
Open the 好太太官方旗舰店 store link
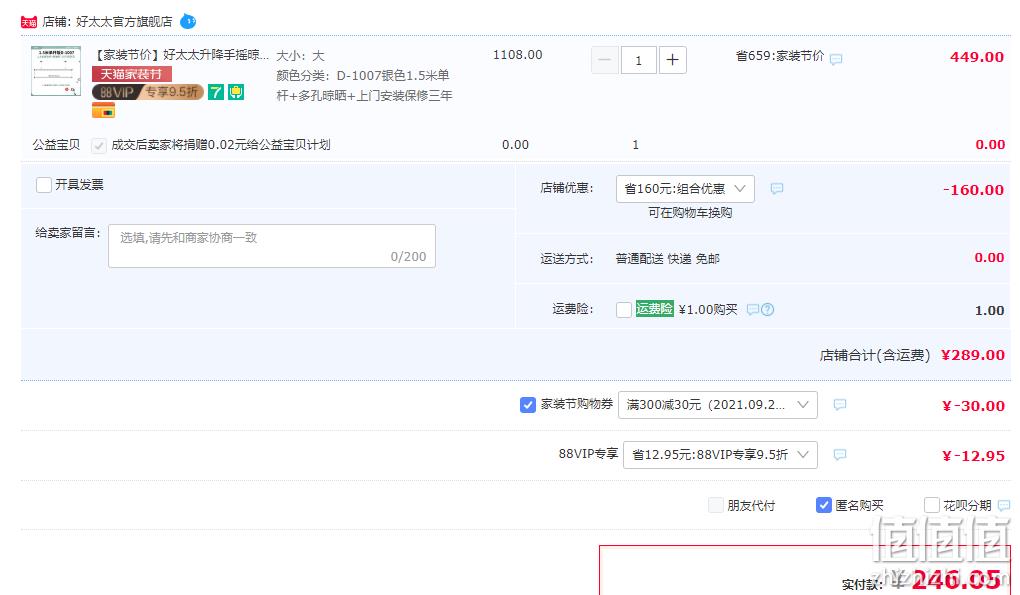[124, 21]
